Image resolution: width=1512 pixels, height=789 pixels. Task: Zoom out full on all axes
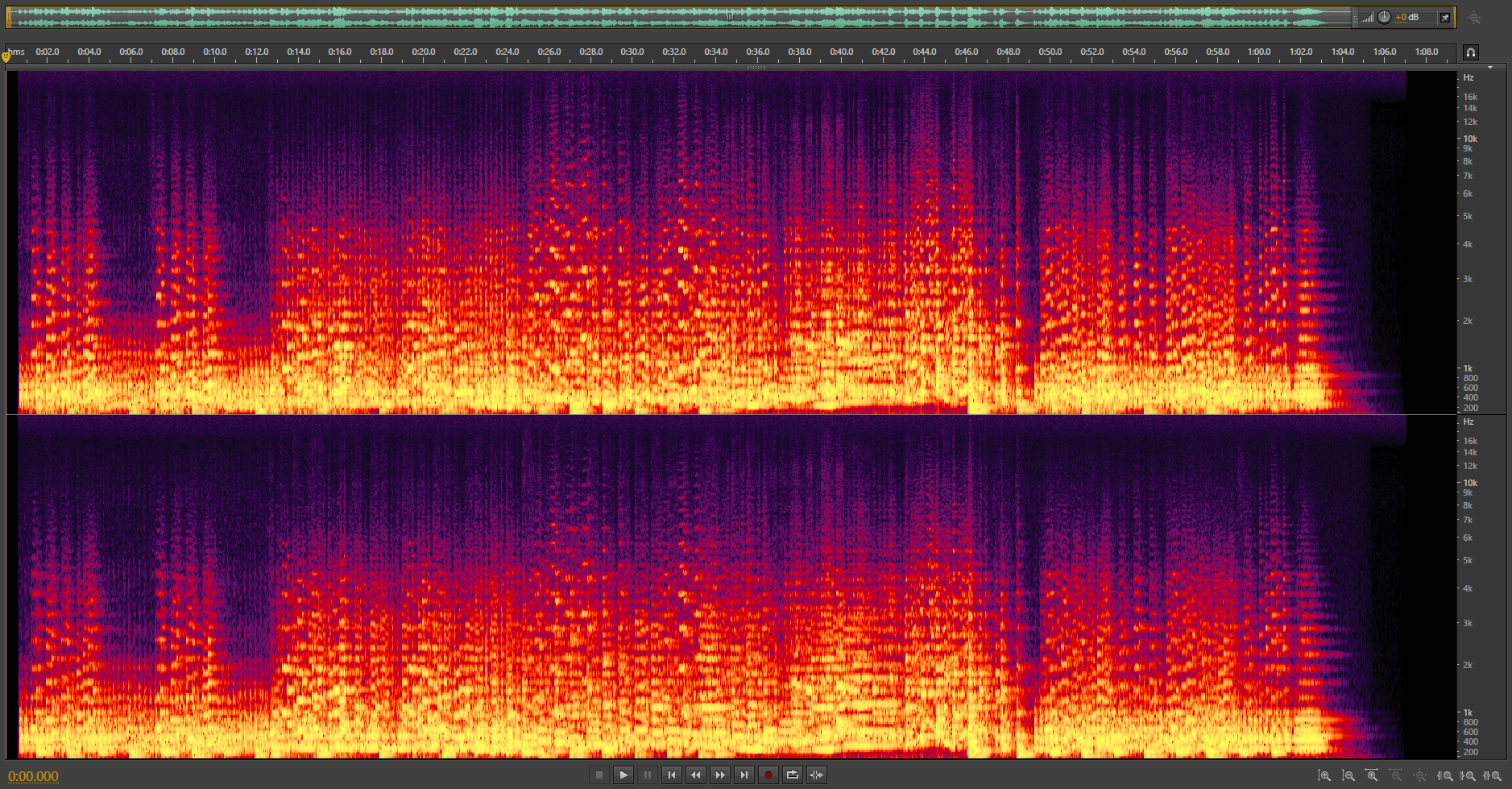click(x=1420, y=775)
